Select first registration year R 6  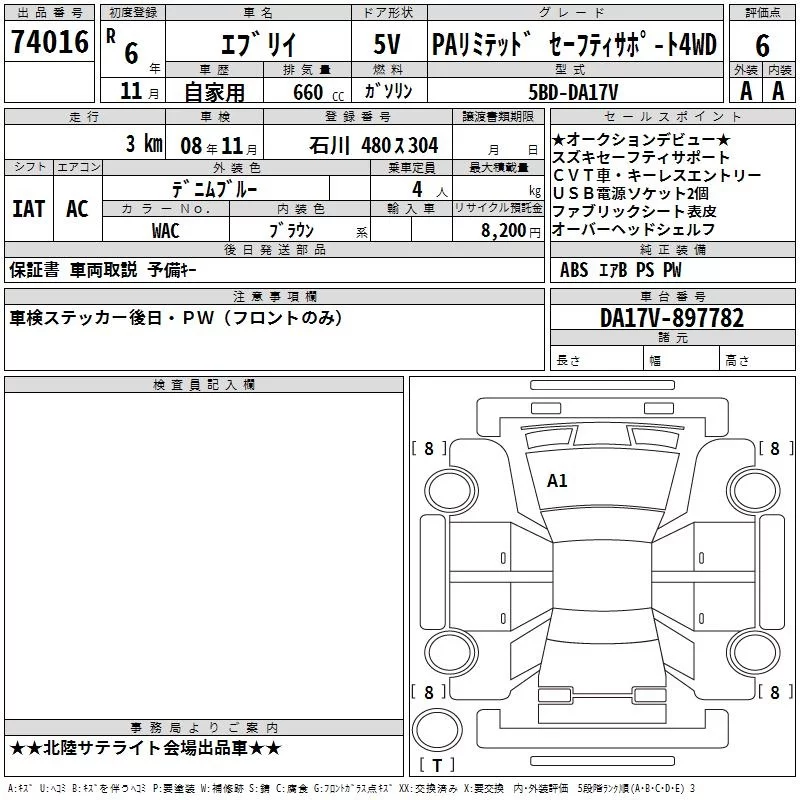[123, 47]
